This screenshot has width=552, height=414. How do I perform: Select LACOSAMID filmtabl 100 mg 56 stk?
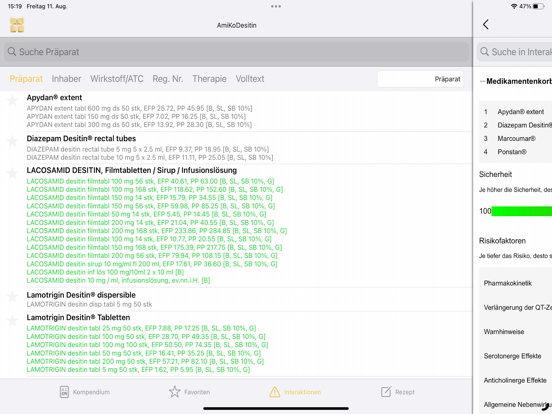click(x=150, y=181)
